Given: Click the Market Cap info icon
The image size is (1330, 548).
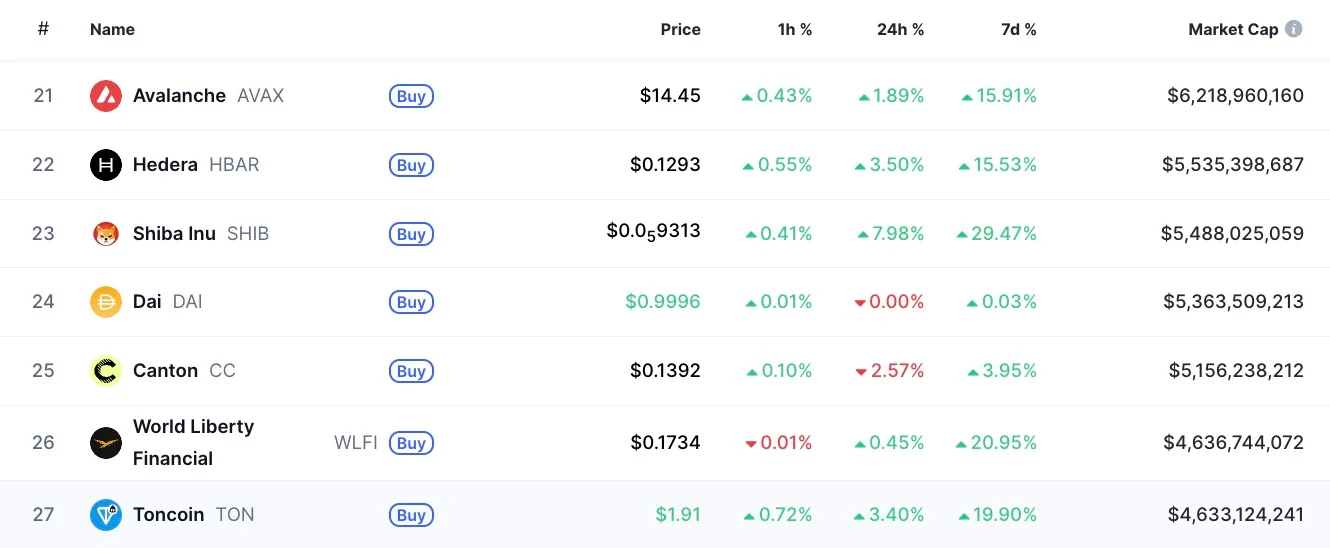Looking at the screenshot, I should tap(1294, 29).
